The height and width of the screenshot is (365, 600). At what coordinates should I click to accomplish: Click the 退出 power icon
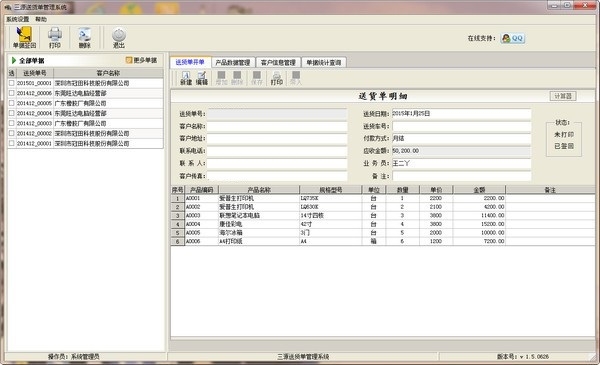(119, 37)
